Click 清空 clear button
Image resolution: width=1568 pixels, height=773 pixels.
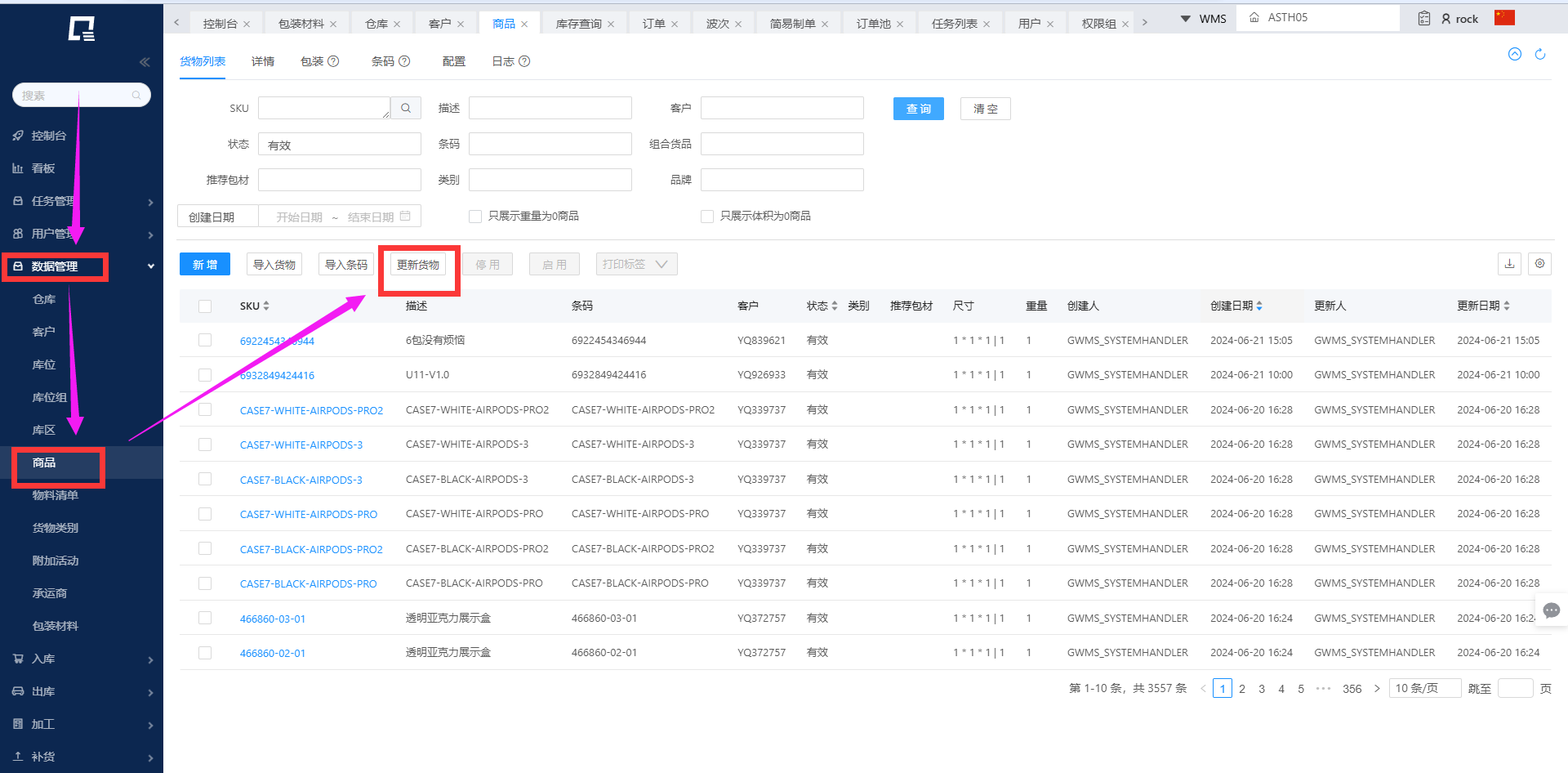click(x=986, y=109)
